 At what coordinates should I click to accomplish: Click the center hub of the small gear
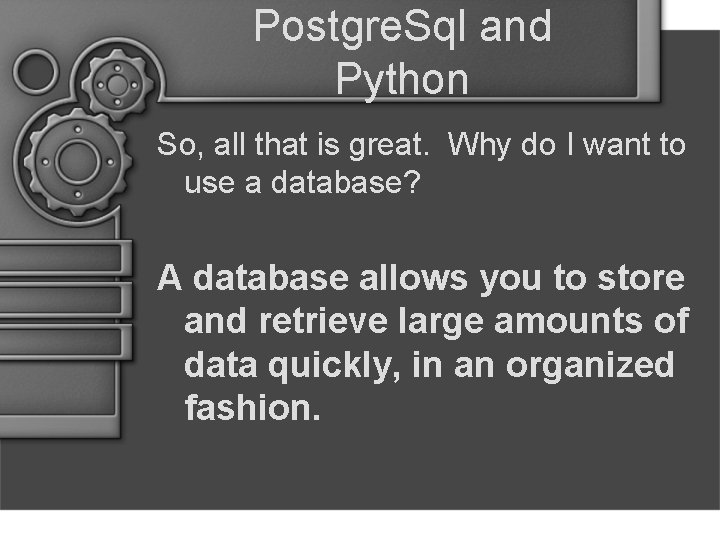coord(117,85)
